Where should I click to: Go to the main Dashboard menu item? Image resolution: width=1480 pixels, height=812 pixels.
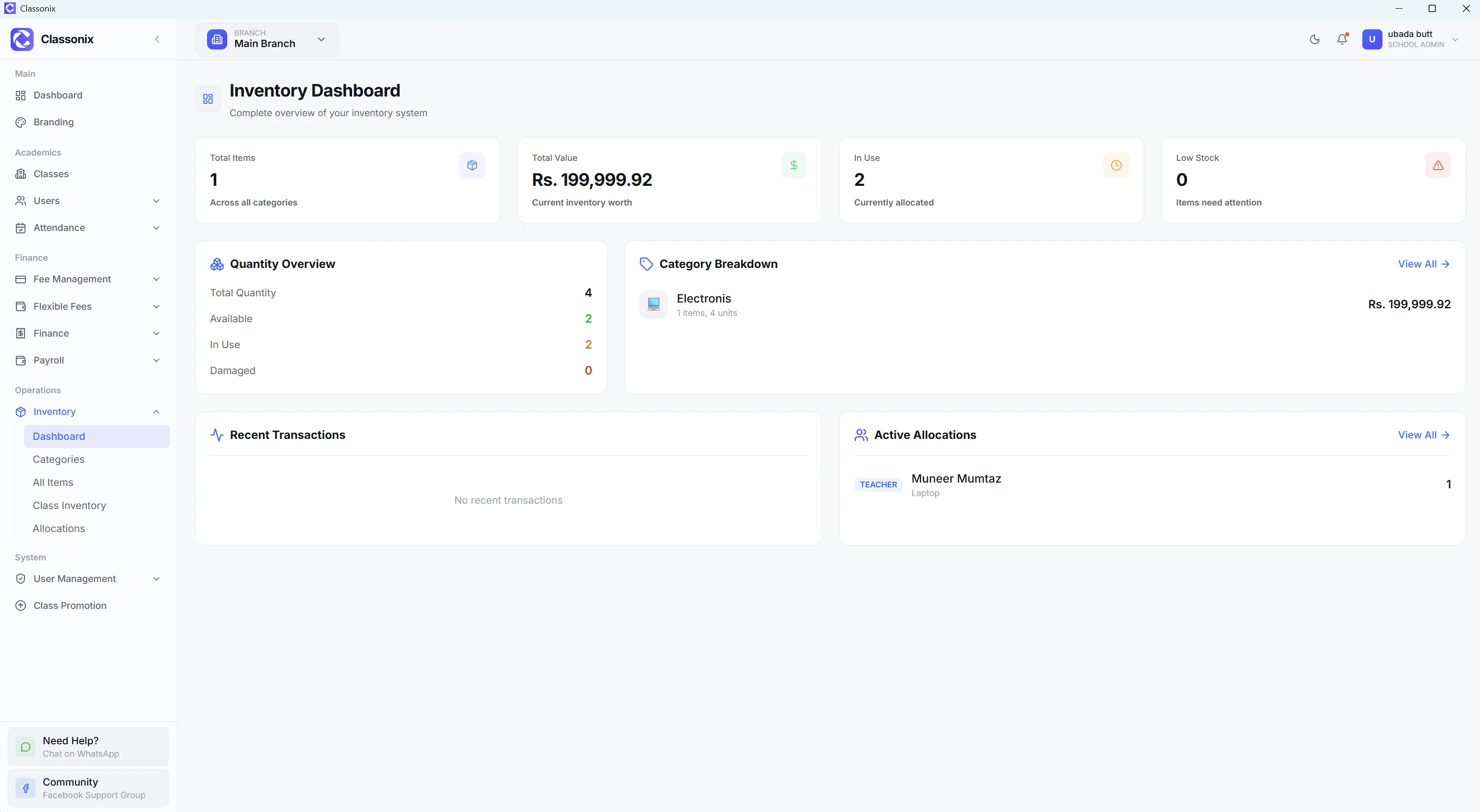[88, 96]
